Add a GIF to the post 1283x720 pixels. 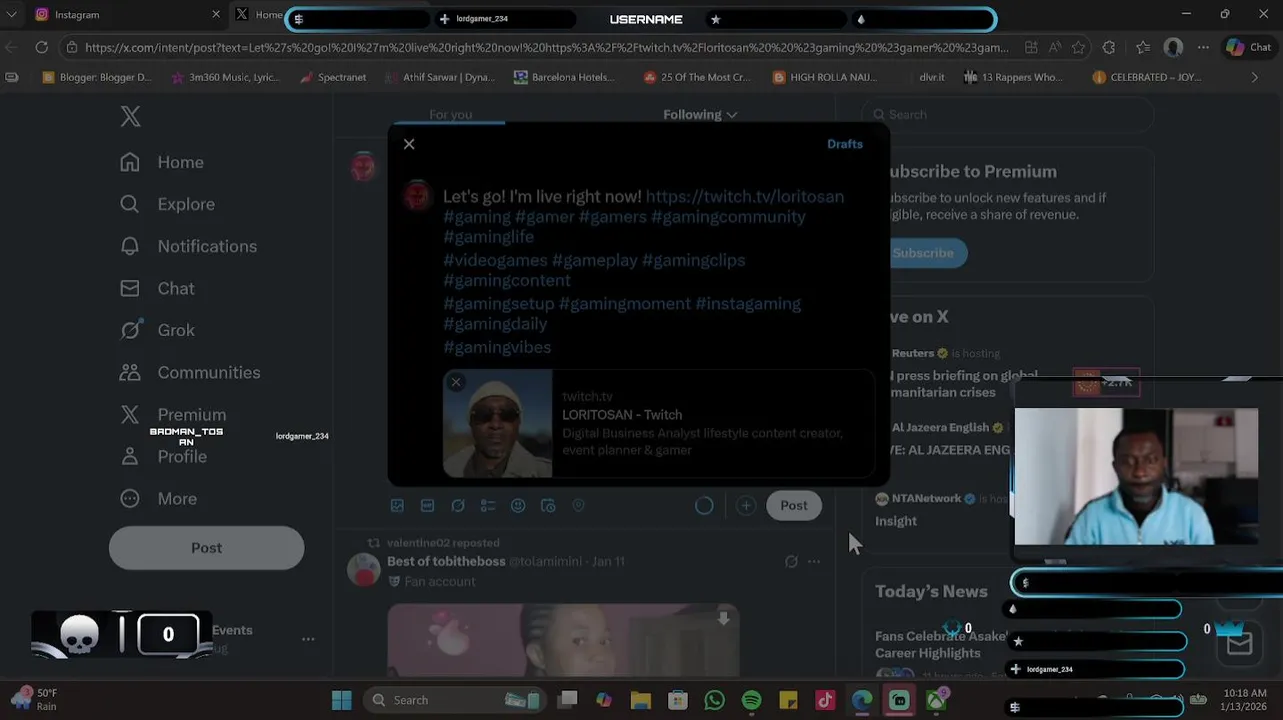pyautogui.click(x=427, y=506)
